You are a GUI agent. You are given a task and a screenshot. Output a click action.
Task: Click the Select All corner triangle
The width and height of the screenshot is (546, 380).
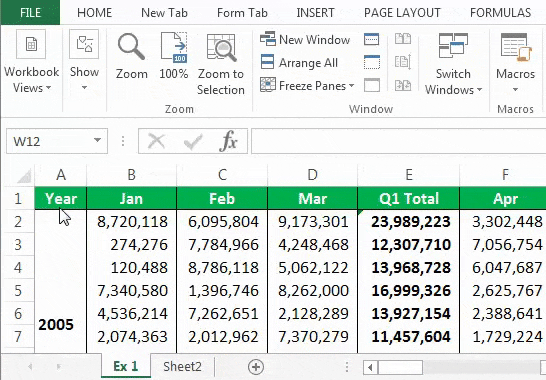24,176
